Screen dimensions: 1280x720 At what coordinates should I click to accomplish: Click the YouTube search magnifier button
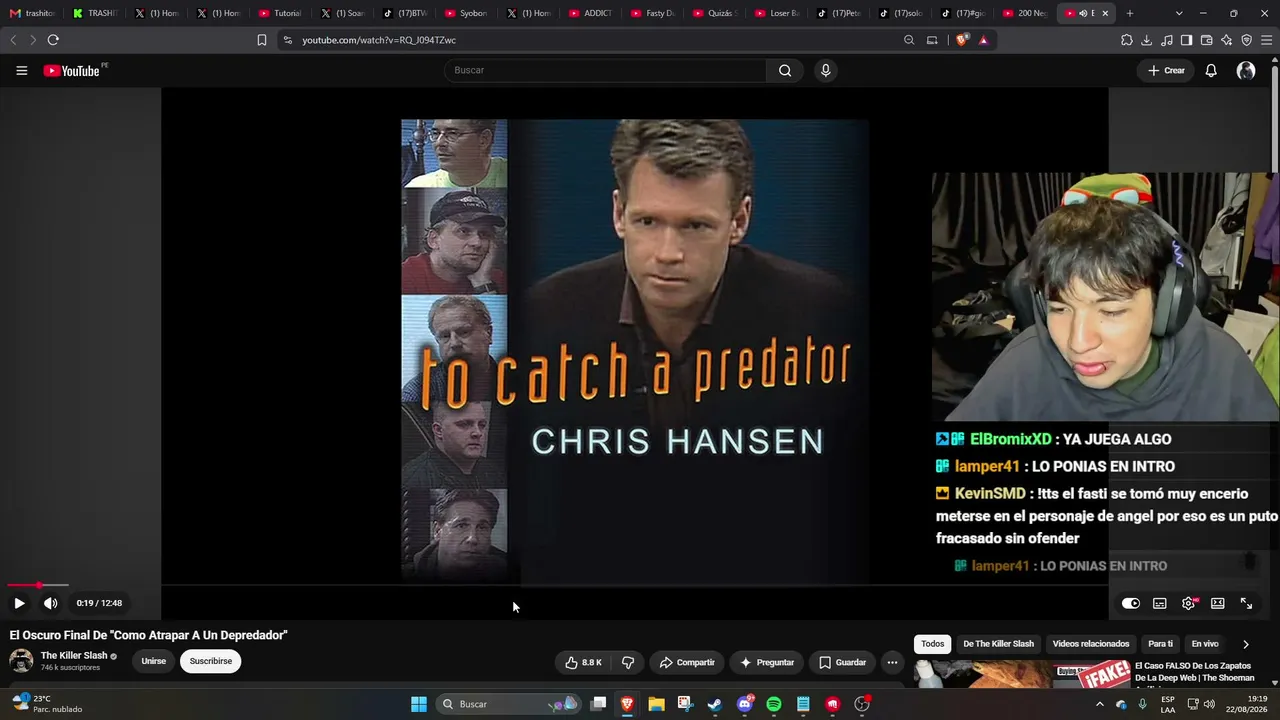pos(785,70)
